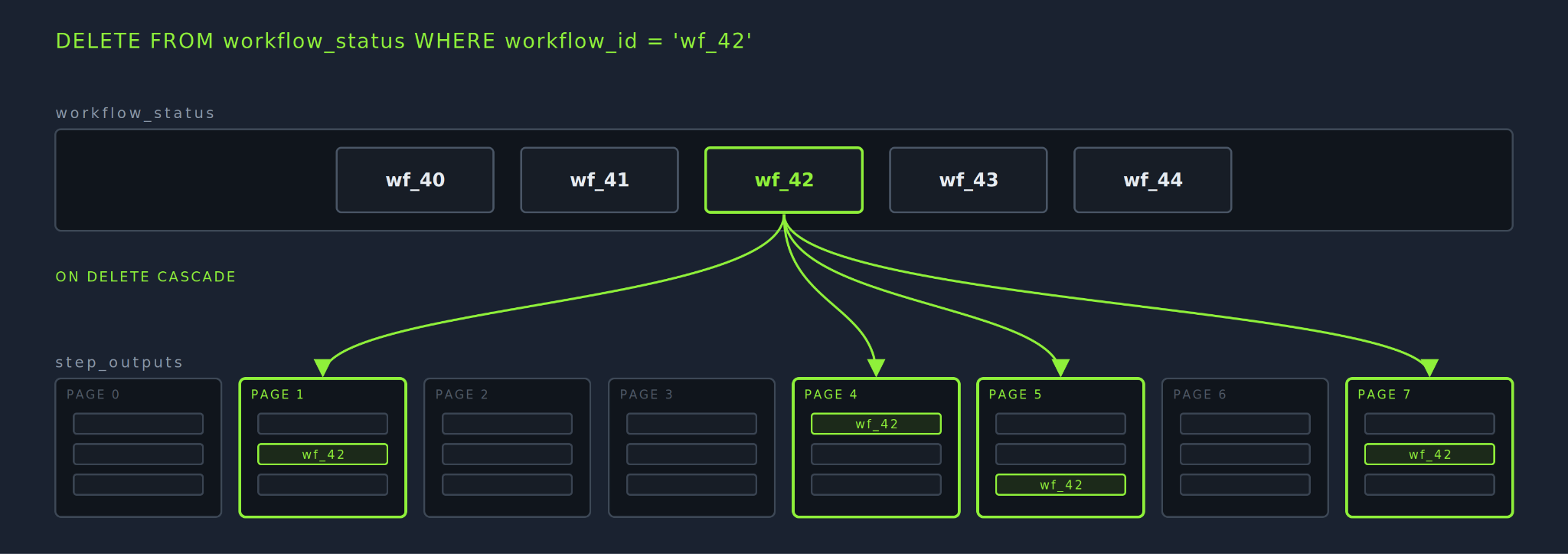Image resolution: width=1568 pixels, height=554 pixels.
Task: Click the top empty row in PAGE 5
Action: click(1061, 424)
